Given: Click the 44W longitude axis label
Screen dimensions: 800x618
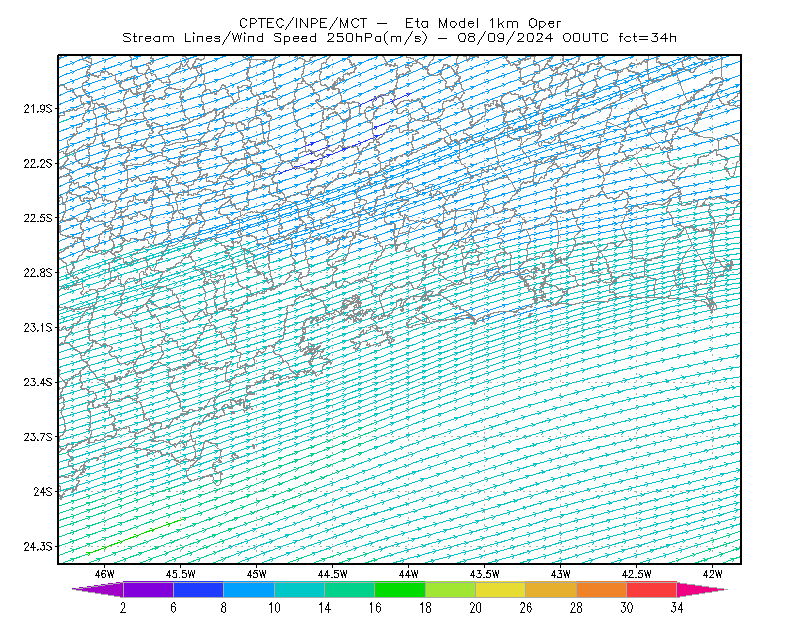Looking at the screenshot, I should coord(409,574).
